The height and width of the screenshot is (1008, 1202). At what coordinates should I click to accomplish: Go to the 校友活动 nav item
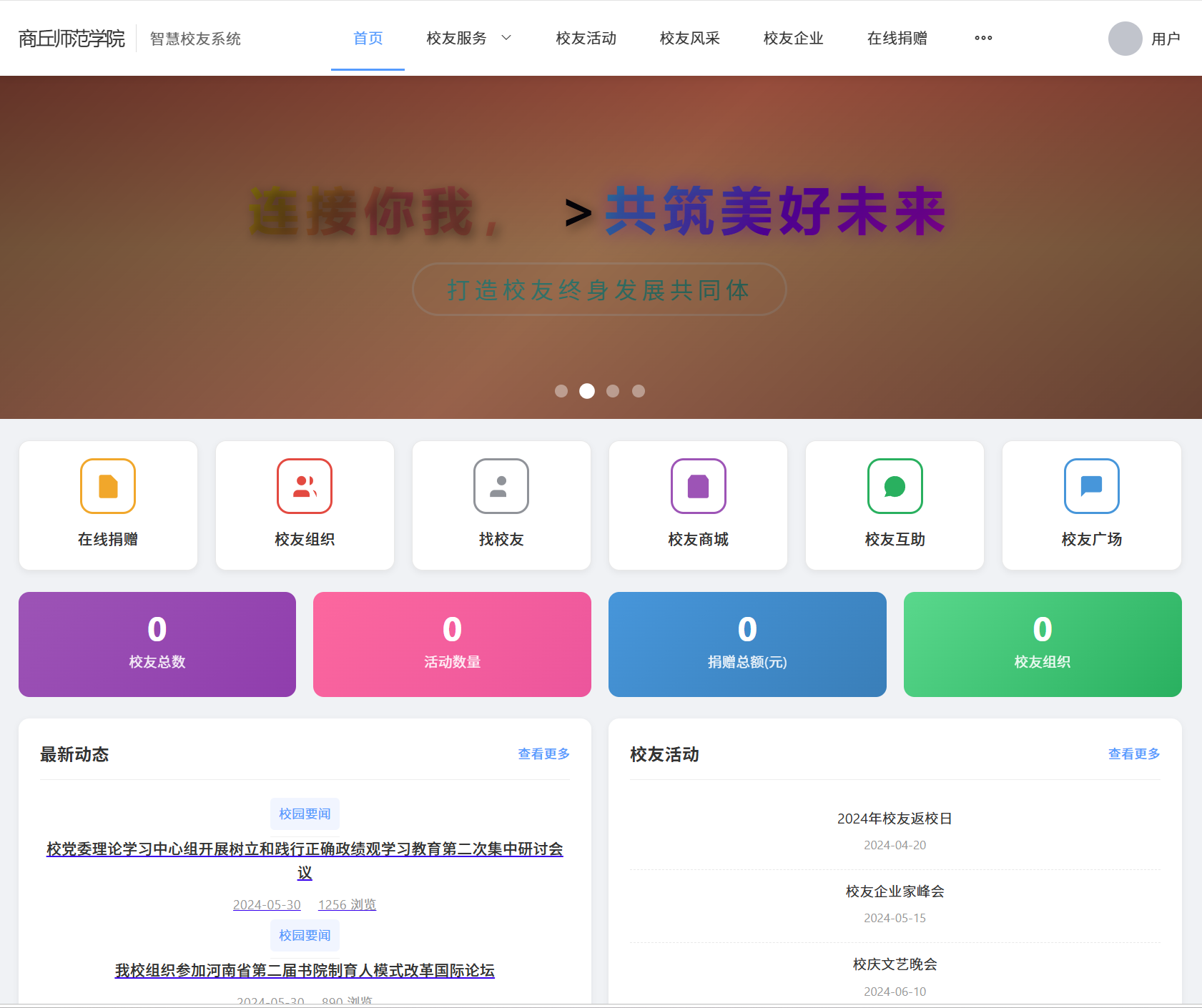[586, 38]
